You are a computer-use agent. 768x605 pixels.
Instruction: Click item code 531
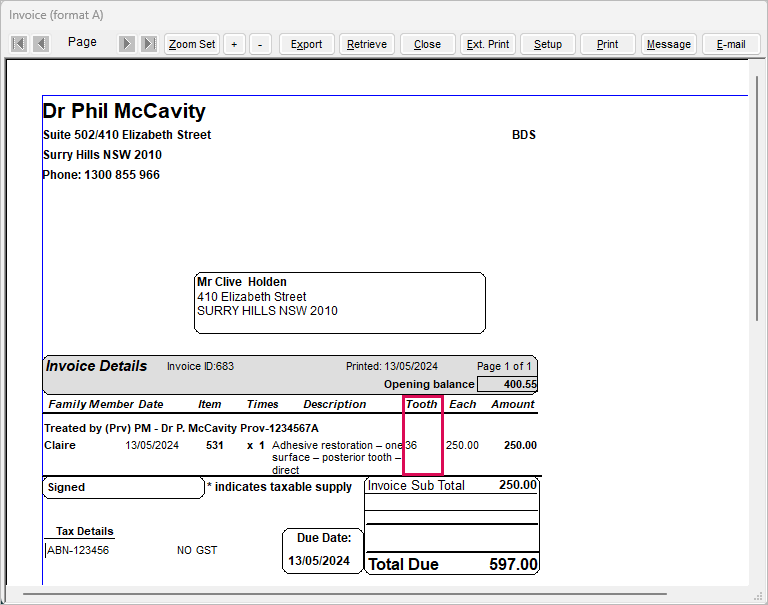(x=215, y=445)
